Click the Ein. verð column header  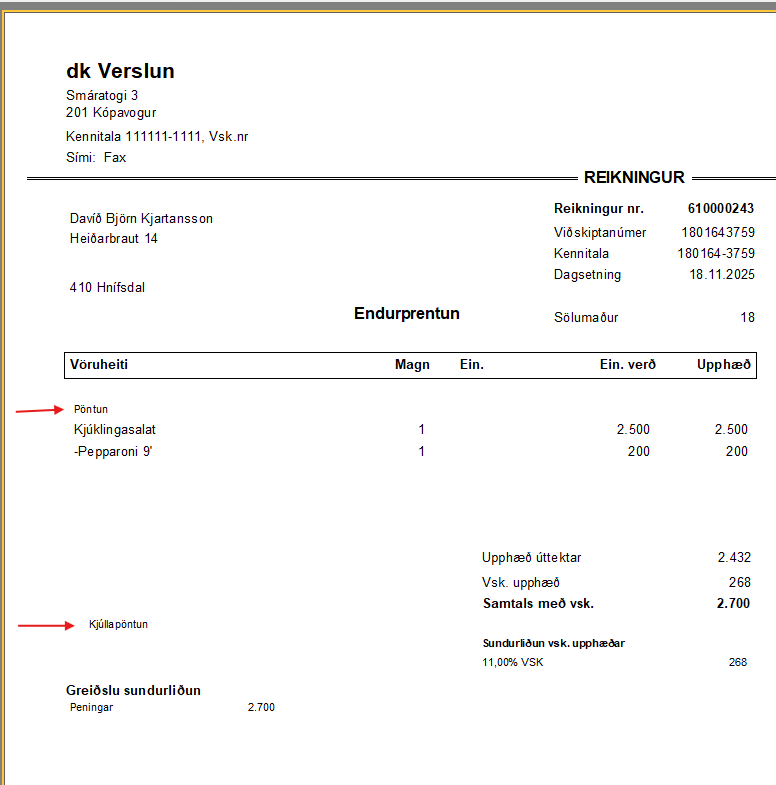pyautogui.click(x=627, y=365)
